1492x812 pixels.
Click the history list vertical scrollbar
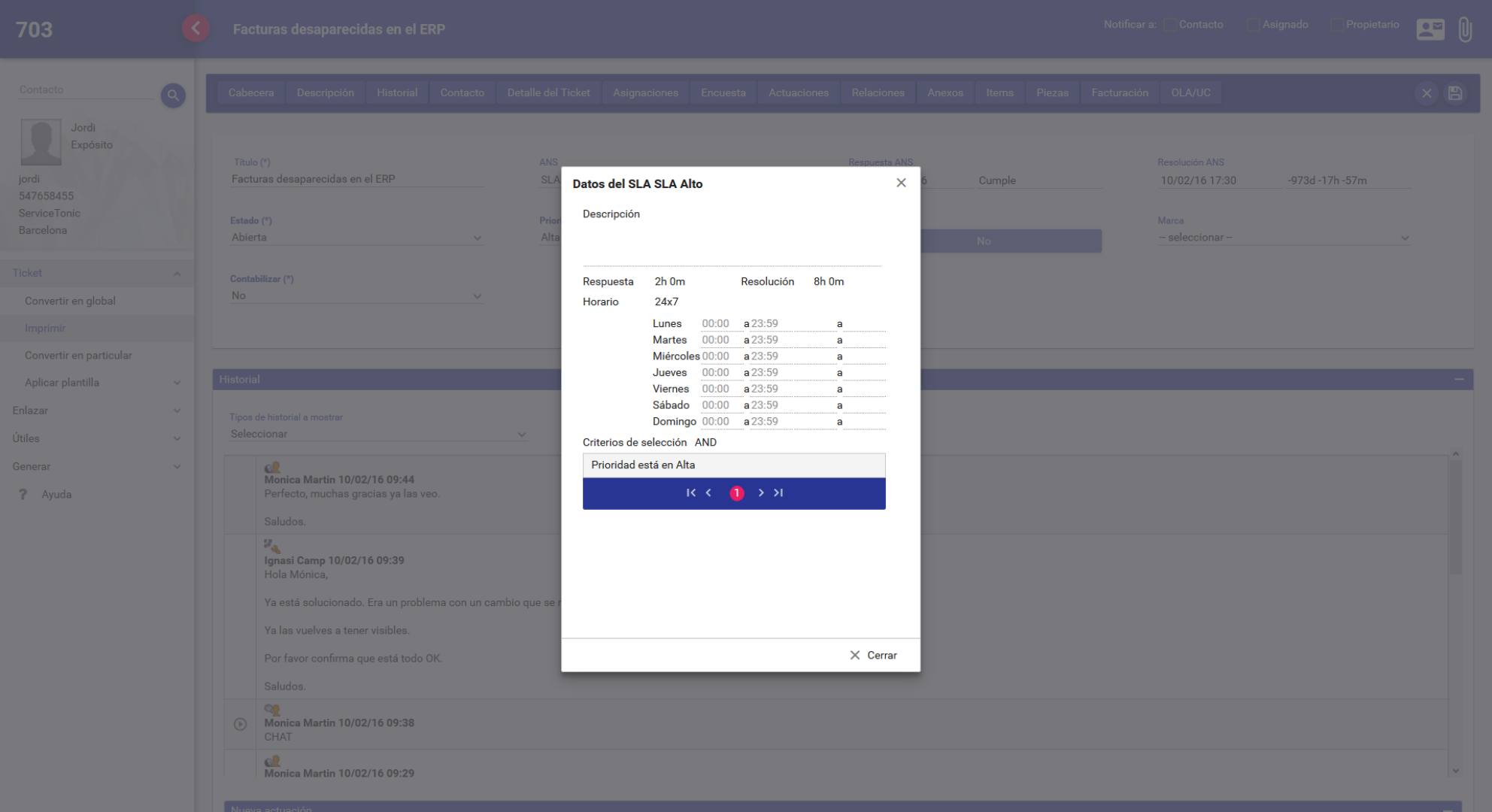[x=1455, y=517]
